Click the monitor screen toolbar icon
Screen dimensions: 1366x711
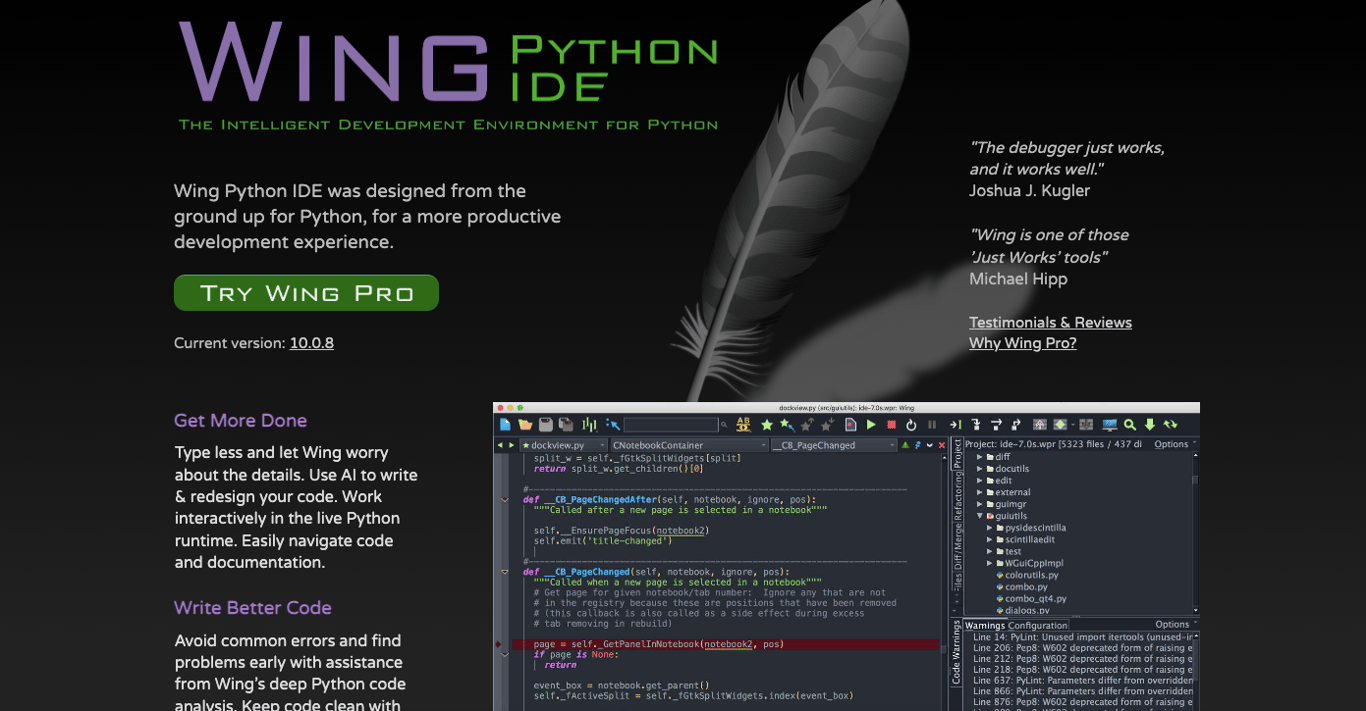tap(1110, 425)
